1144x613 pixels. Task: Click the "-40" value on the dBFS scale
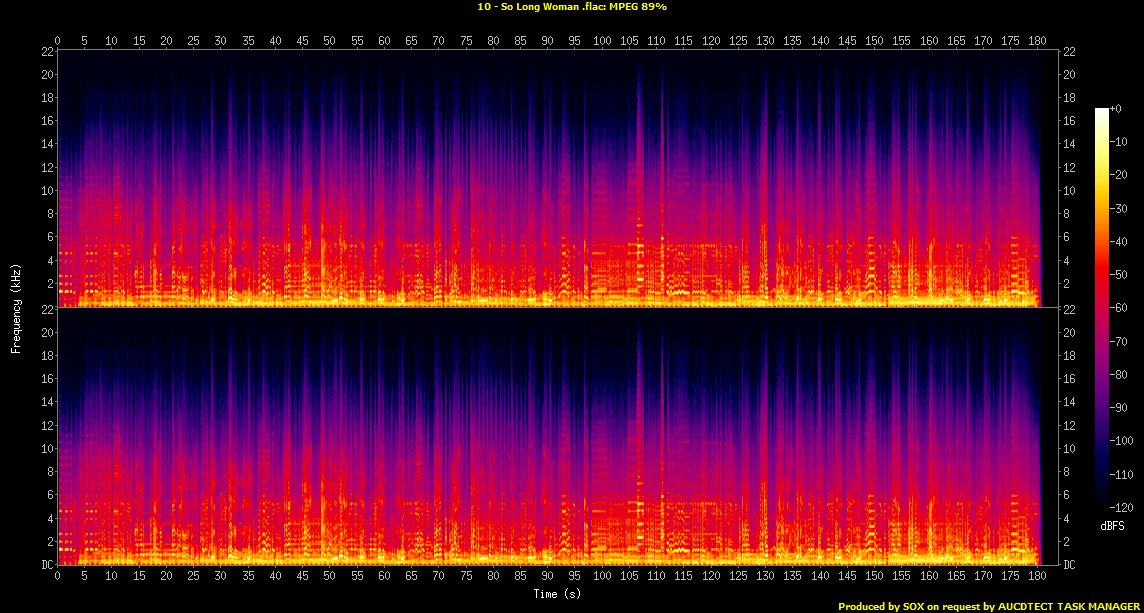(x=1118, y=242)
